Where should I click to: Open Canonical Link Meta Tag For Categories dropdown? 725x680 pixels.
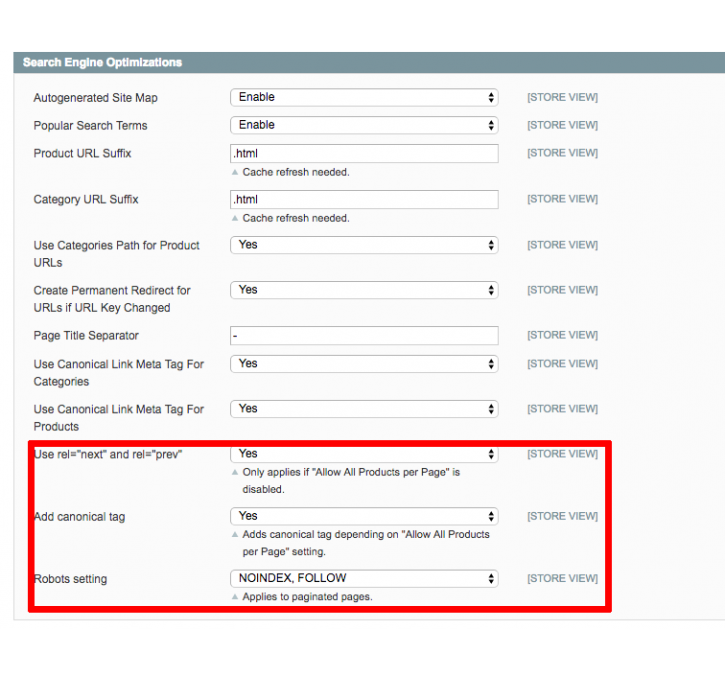point(364,364)
